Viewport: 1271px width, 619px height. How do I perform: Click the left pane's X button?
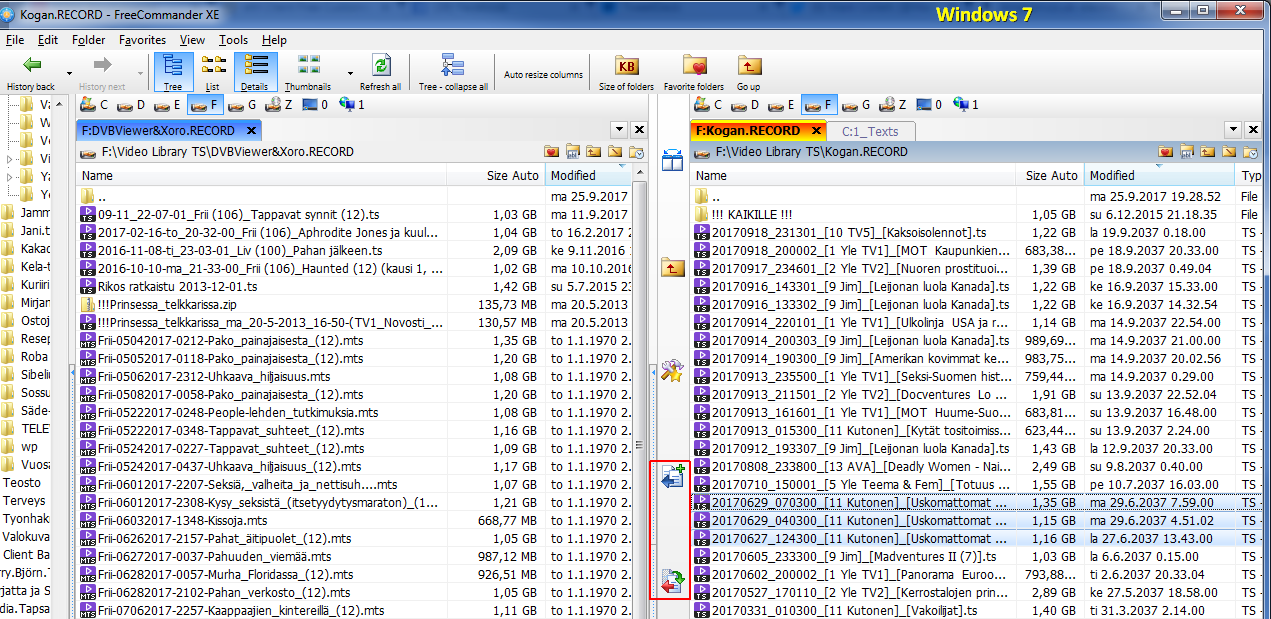point(638,130)
